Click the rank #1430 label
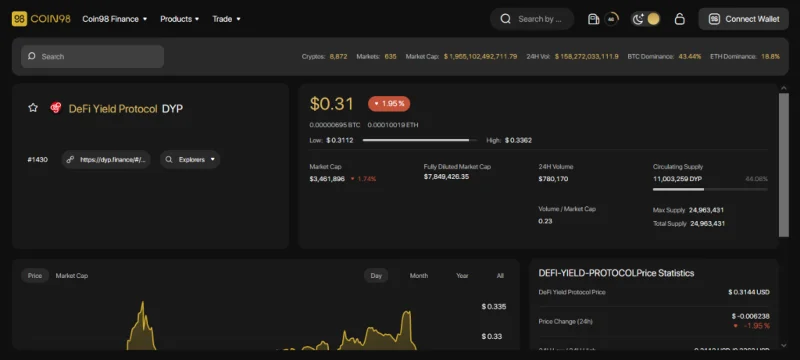Screen dimensions: 800x360 point(37,160)
